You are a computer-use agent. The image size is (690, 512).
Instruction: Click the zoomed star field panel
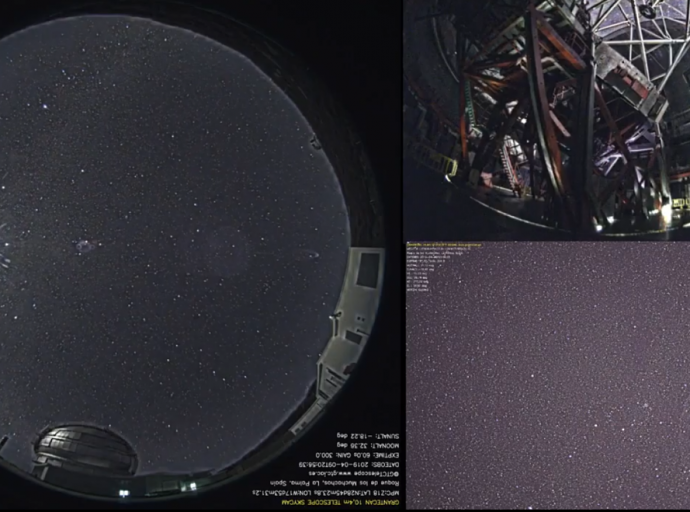coord(548,376)
